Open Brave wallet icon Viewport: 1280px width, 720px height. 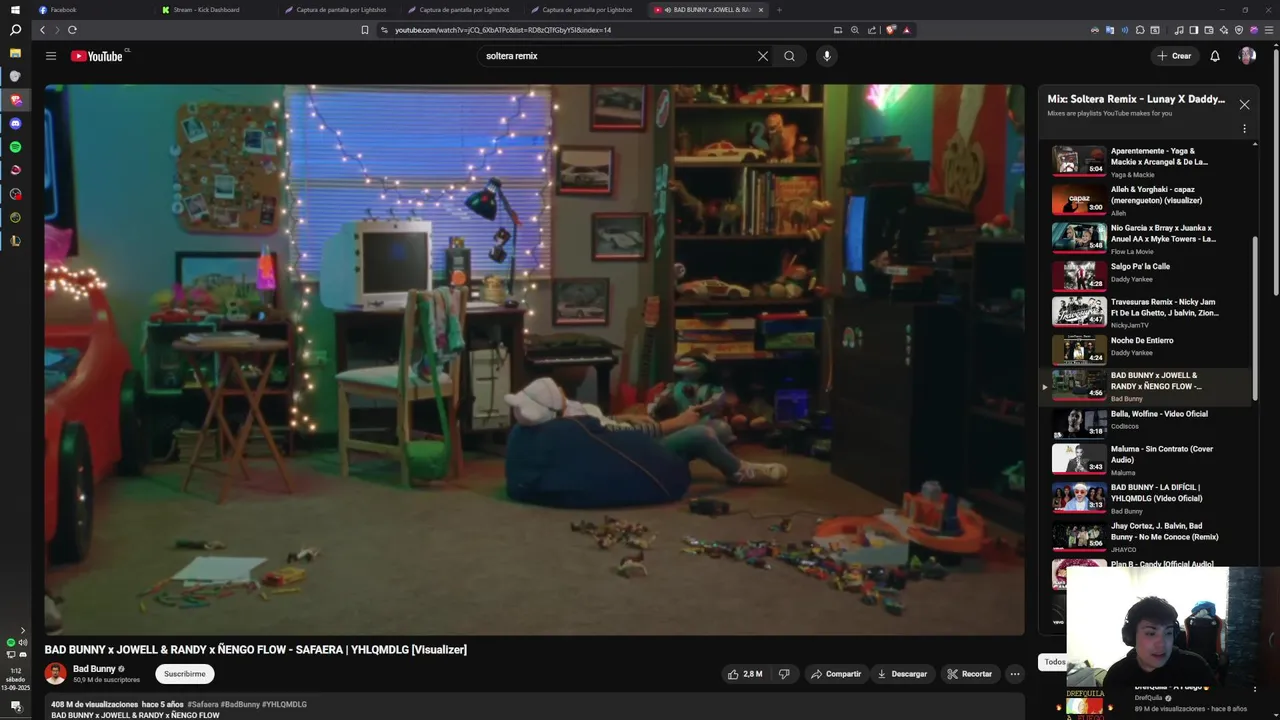pos(1208,30)
